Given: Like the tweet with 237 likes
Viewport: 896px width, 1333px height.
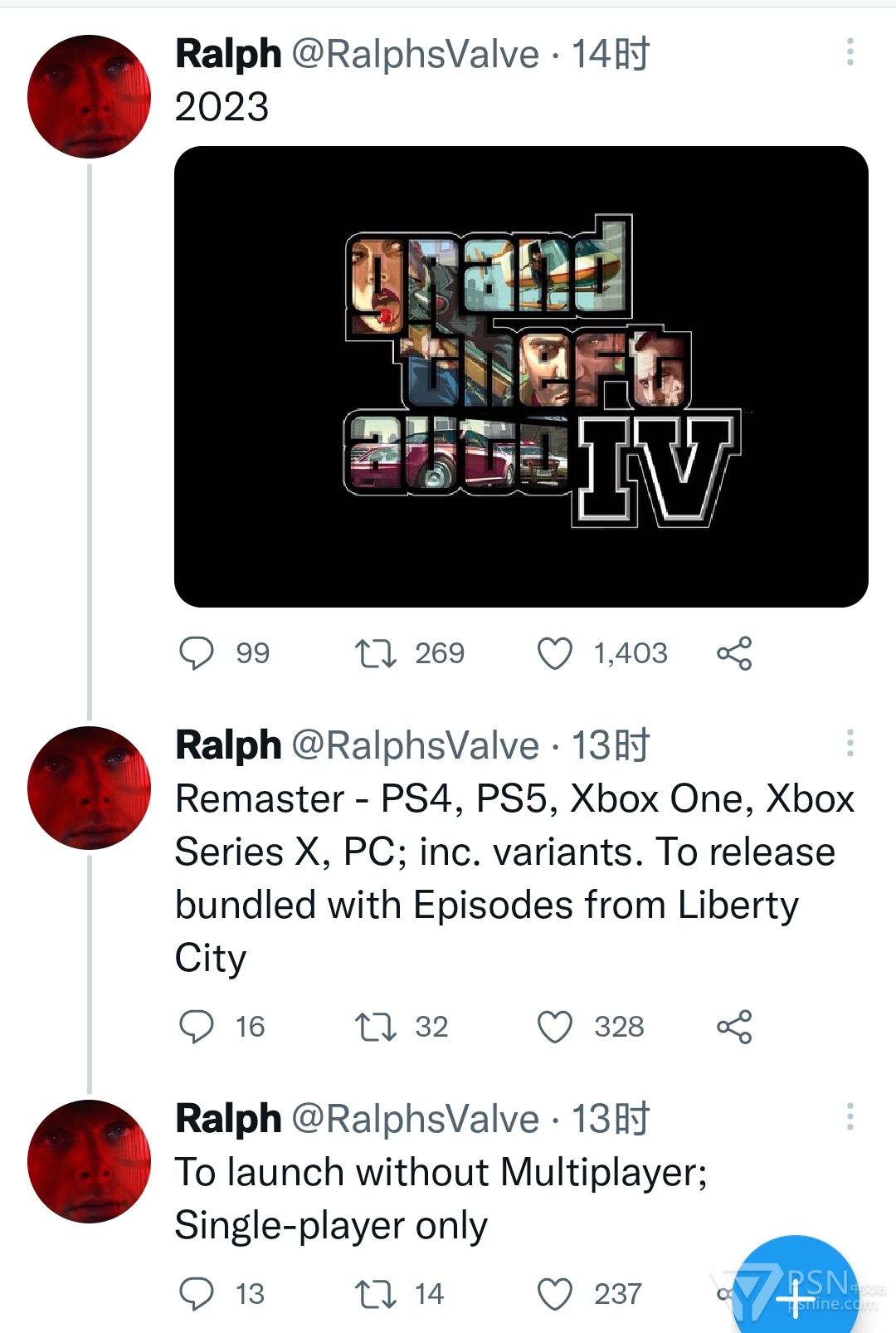Looking at the screenshot, I should (555, 1293).
